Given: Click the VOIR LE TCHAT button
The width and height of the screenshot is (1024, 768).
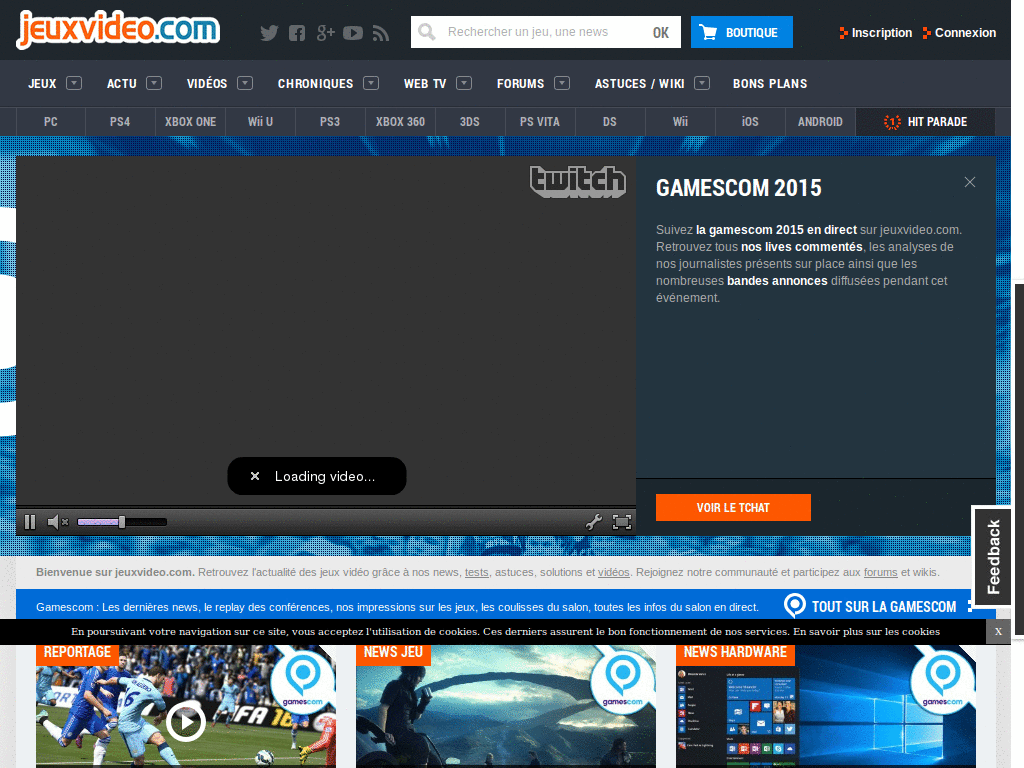Looking at the screenshot, I should click(733, 507).
